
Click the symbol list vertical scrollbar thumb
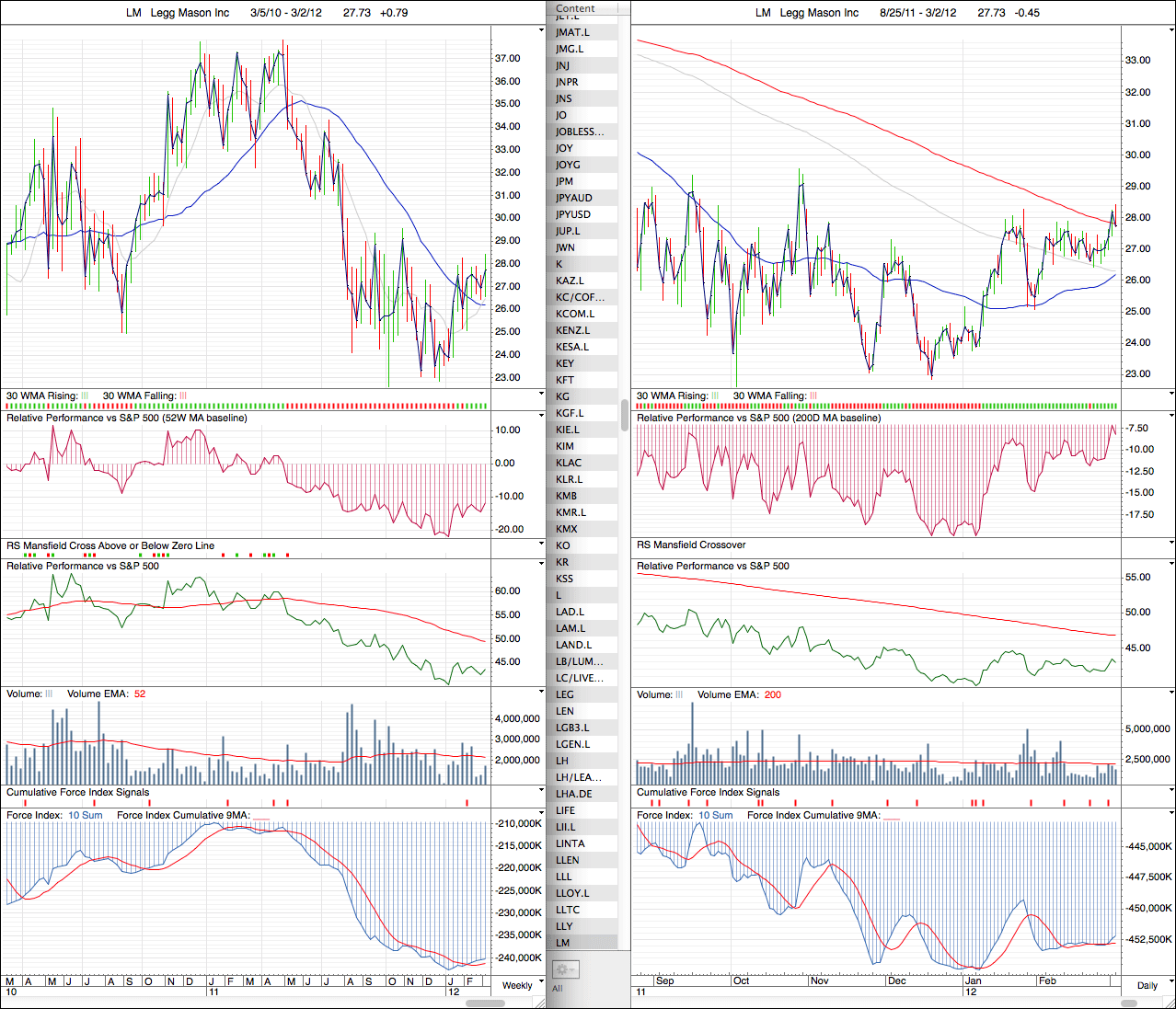[625, 414]
